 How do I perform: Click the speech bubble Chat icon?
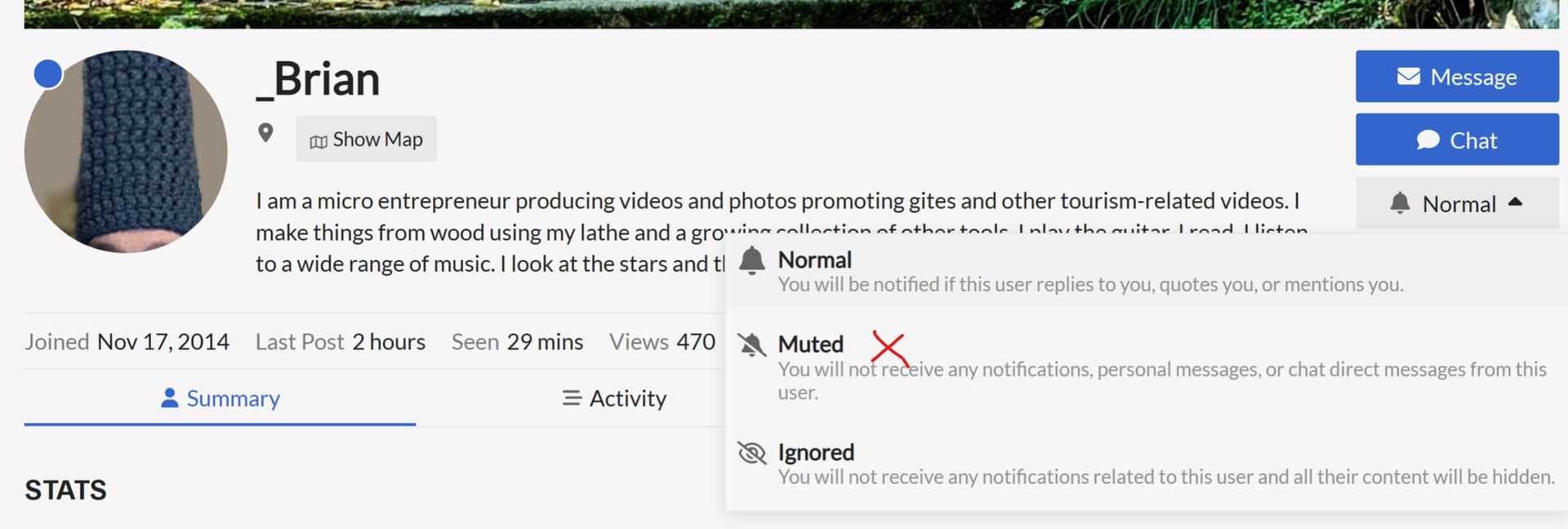1428,140
